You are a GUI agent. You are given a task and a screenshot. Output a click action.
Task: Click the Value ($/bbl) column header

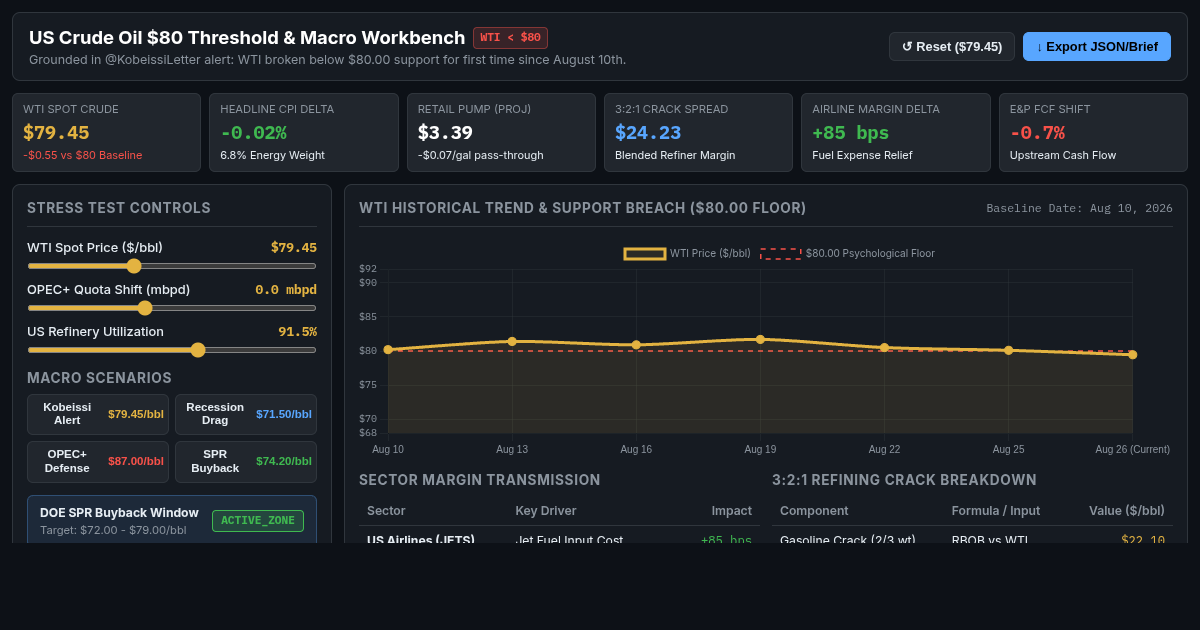1127,511
